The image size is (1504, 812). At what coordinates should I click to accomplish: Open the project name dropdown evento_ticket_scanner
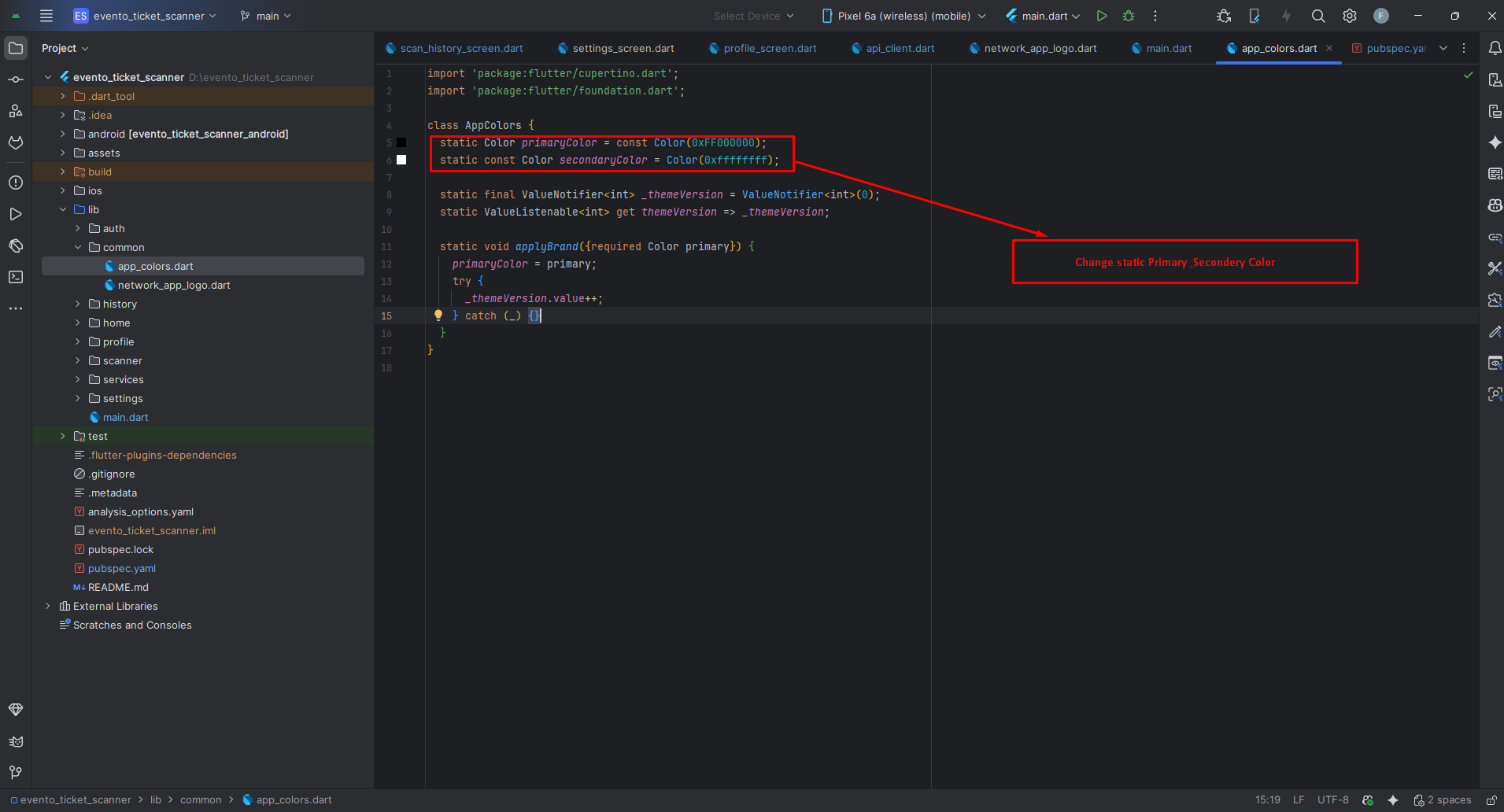(145, 16)
